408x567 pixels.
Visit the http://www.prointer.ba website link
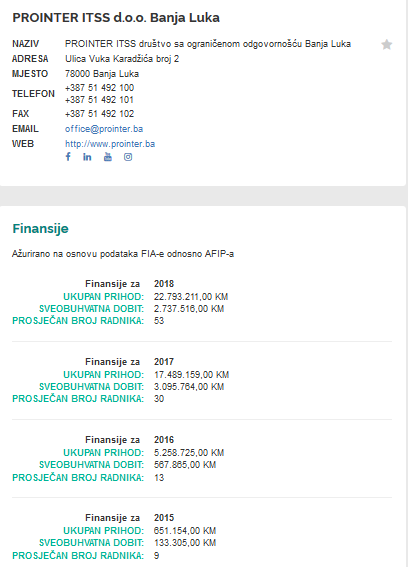[x=110, y=144]
